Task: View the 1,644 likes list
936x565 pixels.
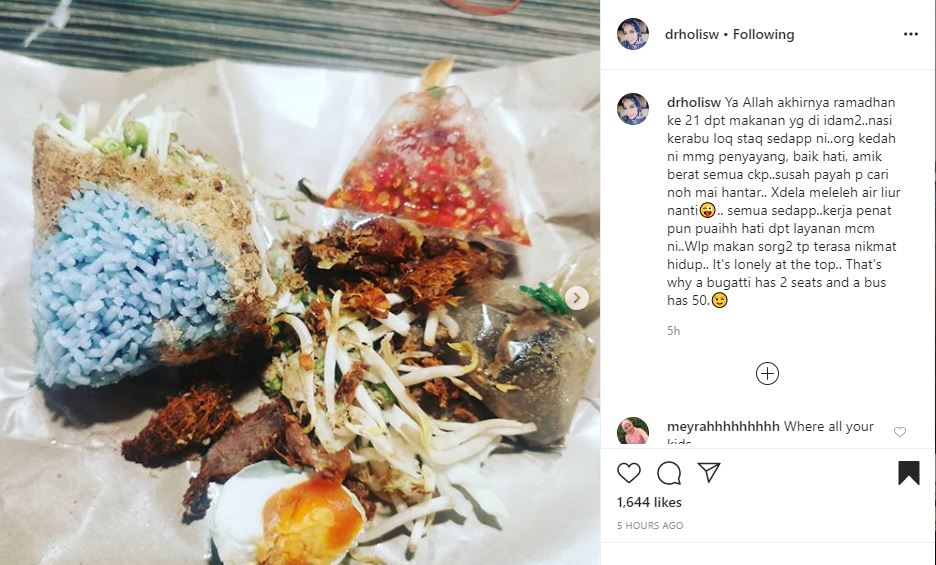Action: tap(649, 502)
